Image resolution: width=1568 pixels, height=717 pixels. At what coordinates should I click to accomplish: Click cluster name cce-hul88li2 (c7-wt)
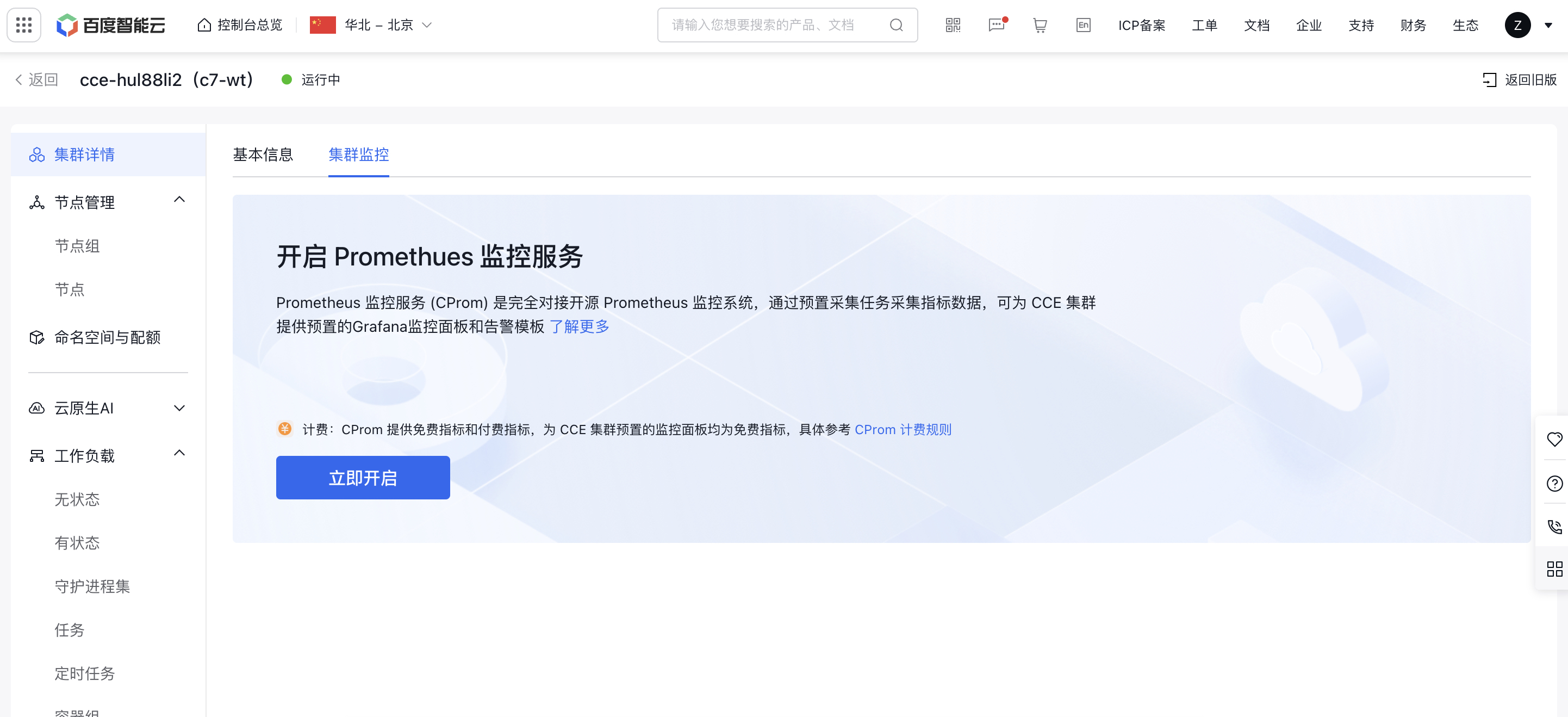tap(166, 80)
